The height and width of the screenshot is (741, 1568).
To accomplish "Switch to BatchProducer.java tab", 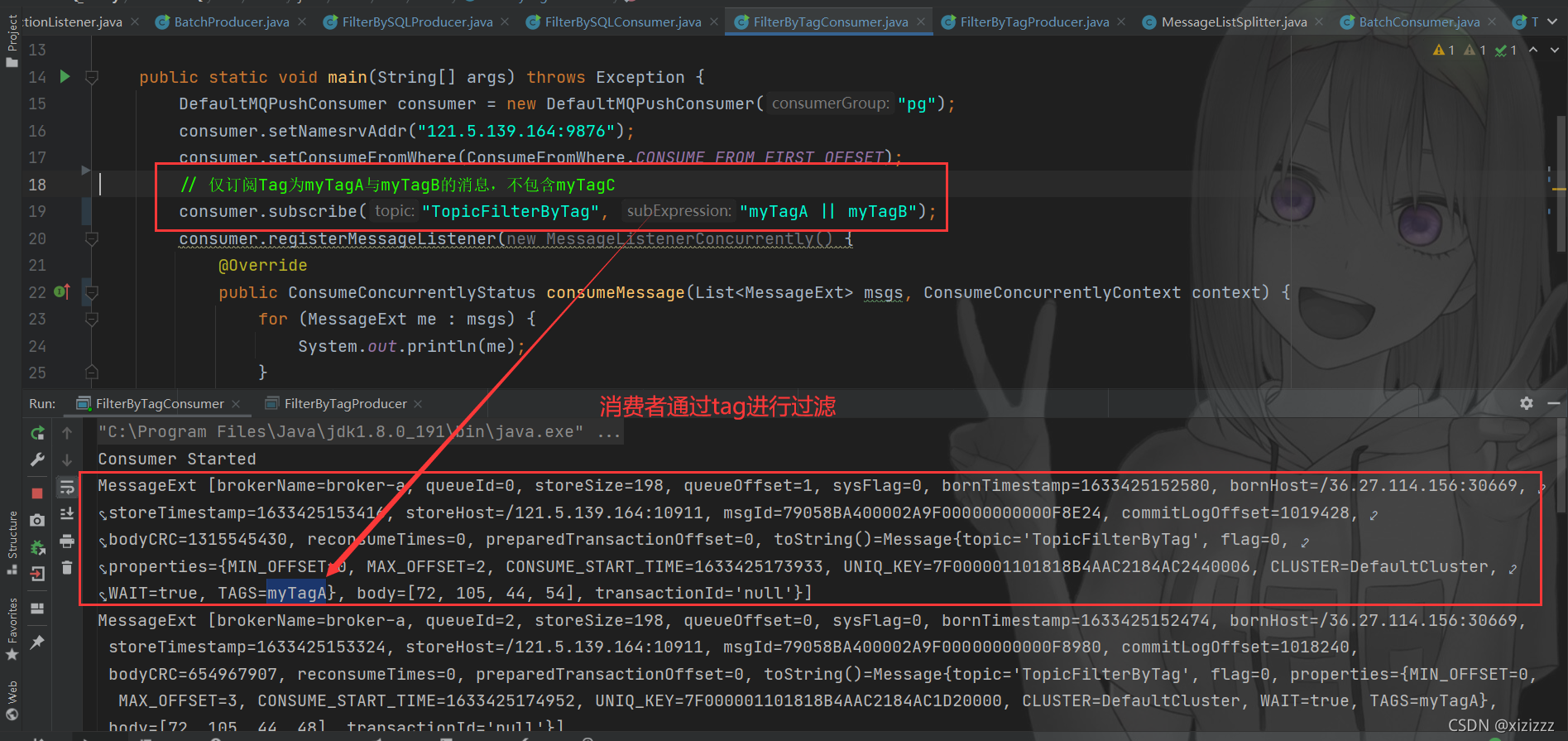I will (x=231, y=22).
